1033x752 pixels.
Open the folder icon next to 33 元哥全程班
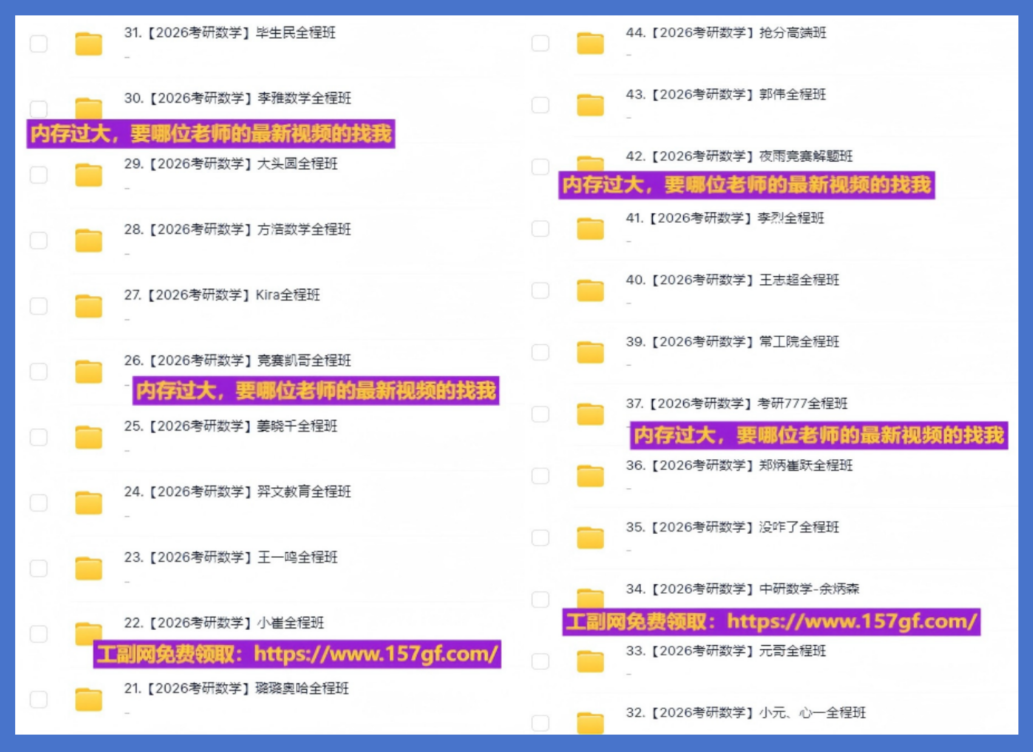point(590,661)
